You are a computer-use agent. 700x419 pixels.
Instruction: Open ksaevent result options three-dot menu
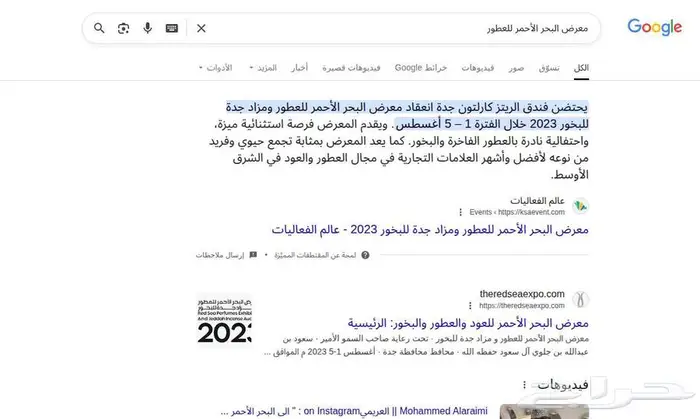click(460, 212)
